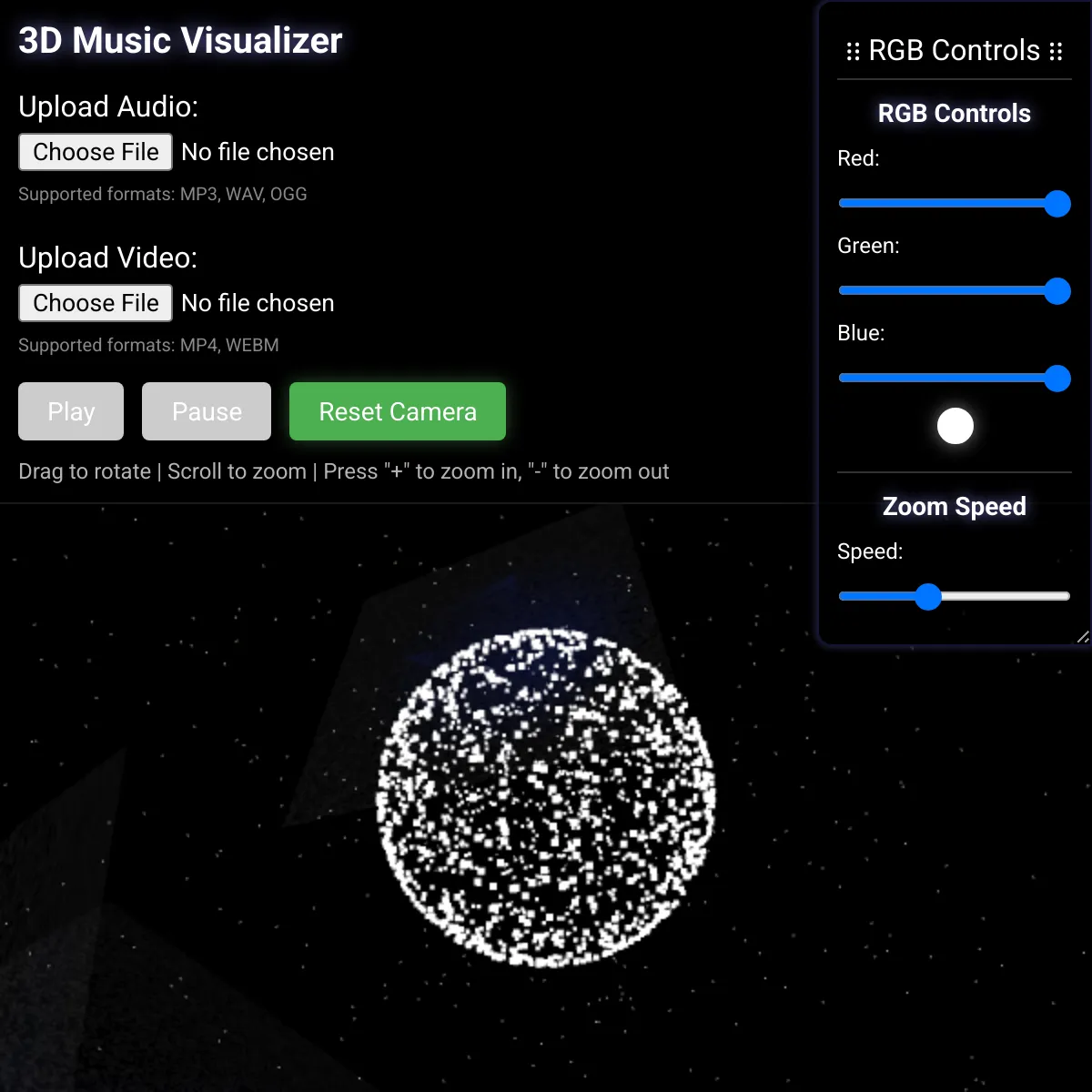Viewport: 1092px width, 1092px height.
Task: Click the Zoom Speed slider thumb
Action: tap(928, 597)
